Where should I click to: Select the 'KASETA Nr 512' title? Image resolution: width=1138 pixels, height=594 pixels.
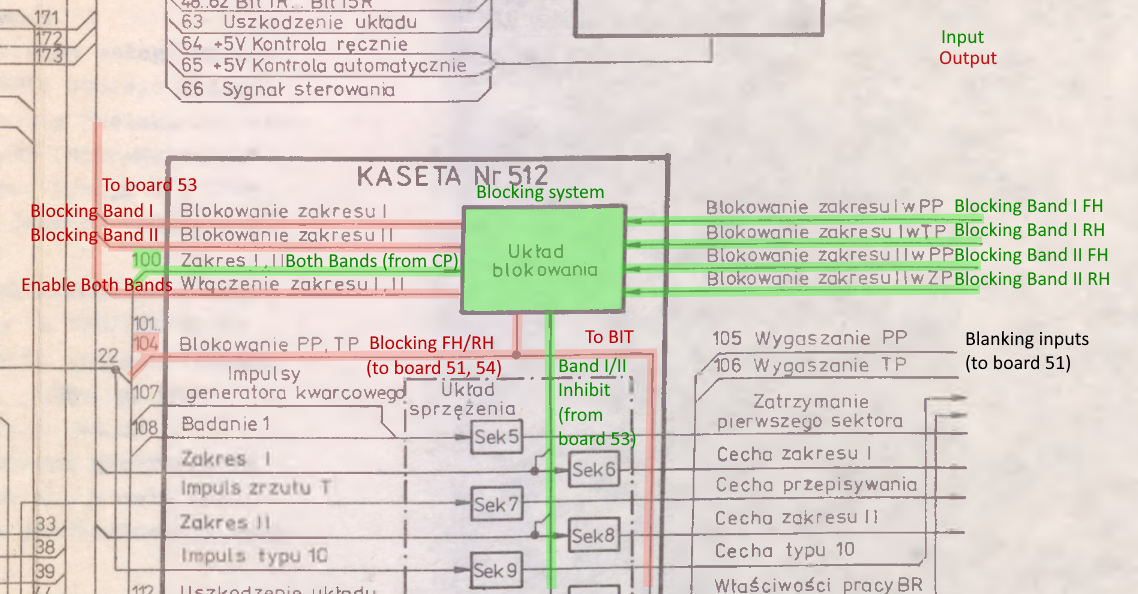[451, 176]
